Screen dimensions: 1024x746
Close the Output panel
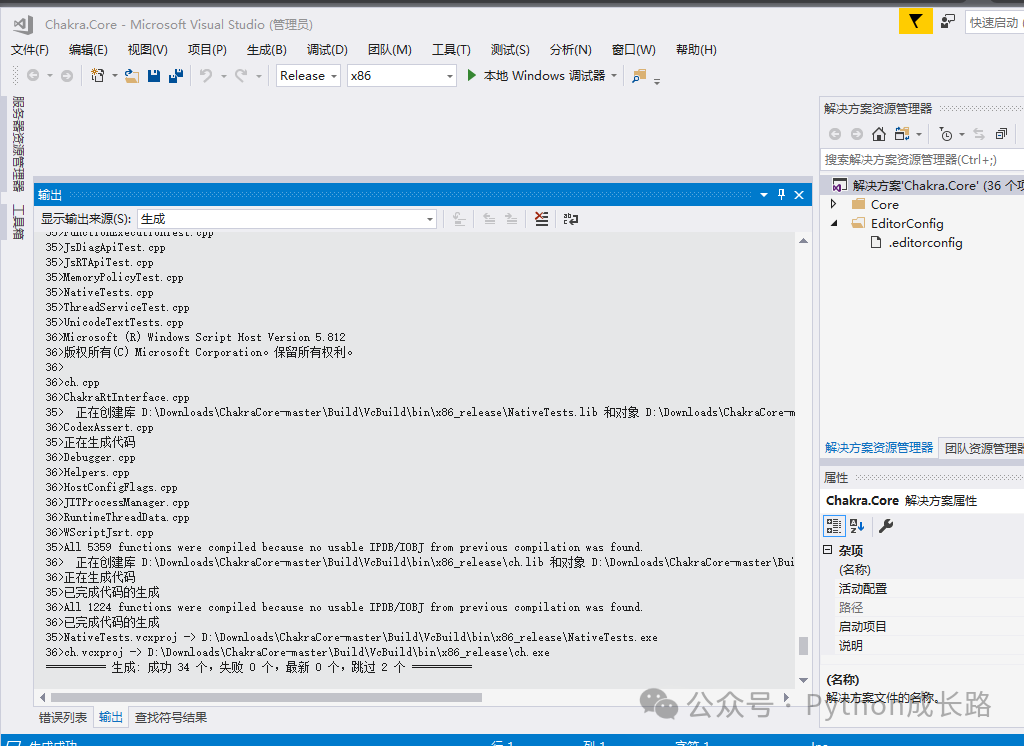799,195
